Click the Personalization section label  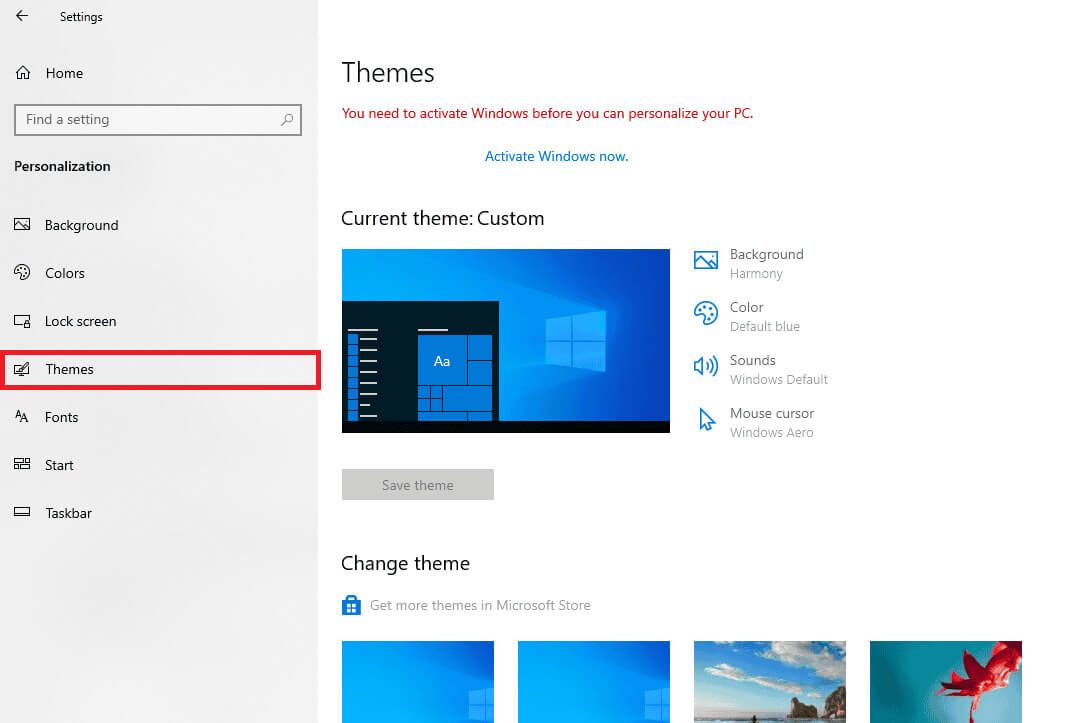pos(62,166)
